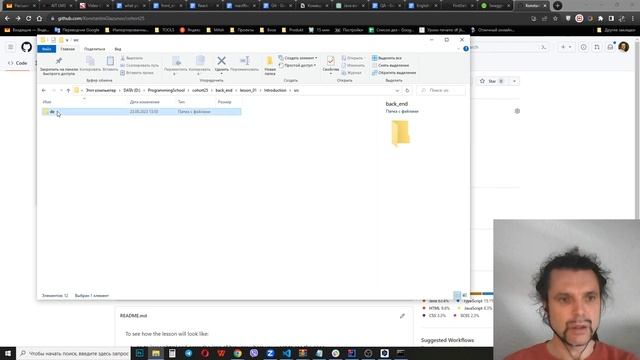
Task: Sort by Type (Тип) column header
Action: pyautogui.click(x=181, y=102)
